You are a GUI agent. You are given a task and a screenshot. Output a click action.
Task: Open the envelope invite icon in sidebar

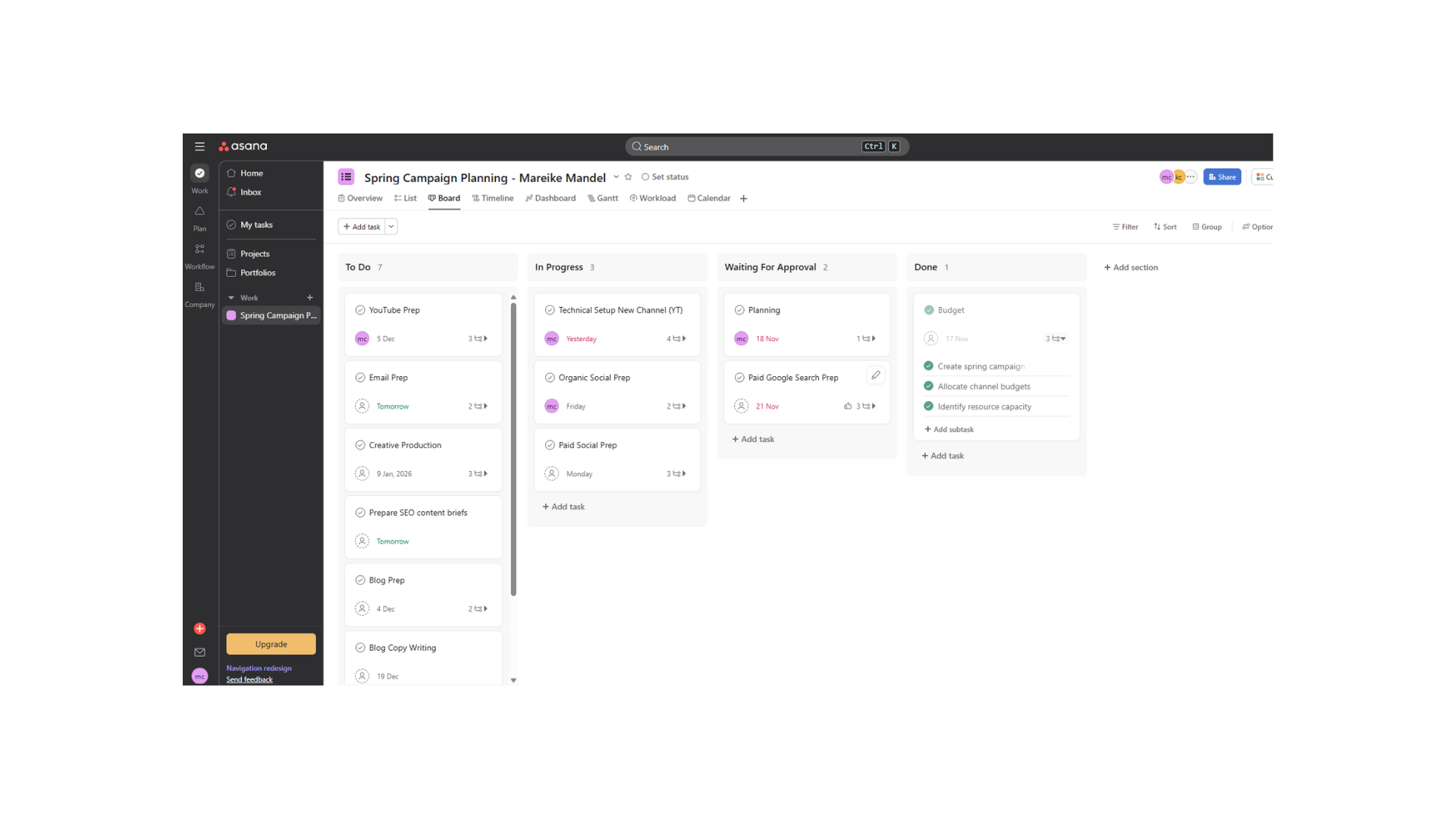tap(199, 652)
